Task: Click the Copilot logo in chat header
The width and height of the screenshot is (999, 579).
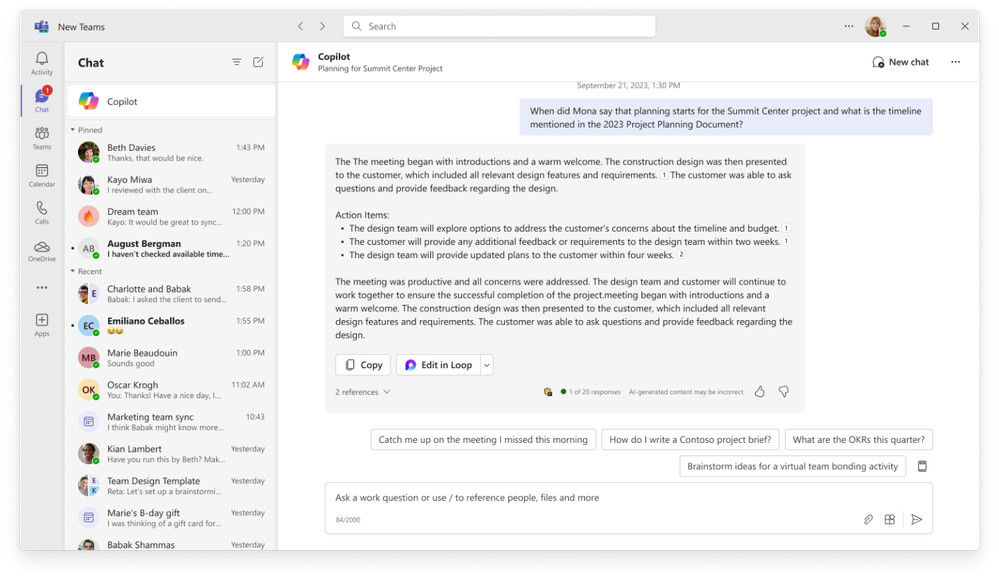Action: (x=301, y=62)
